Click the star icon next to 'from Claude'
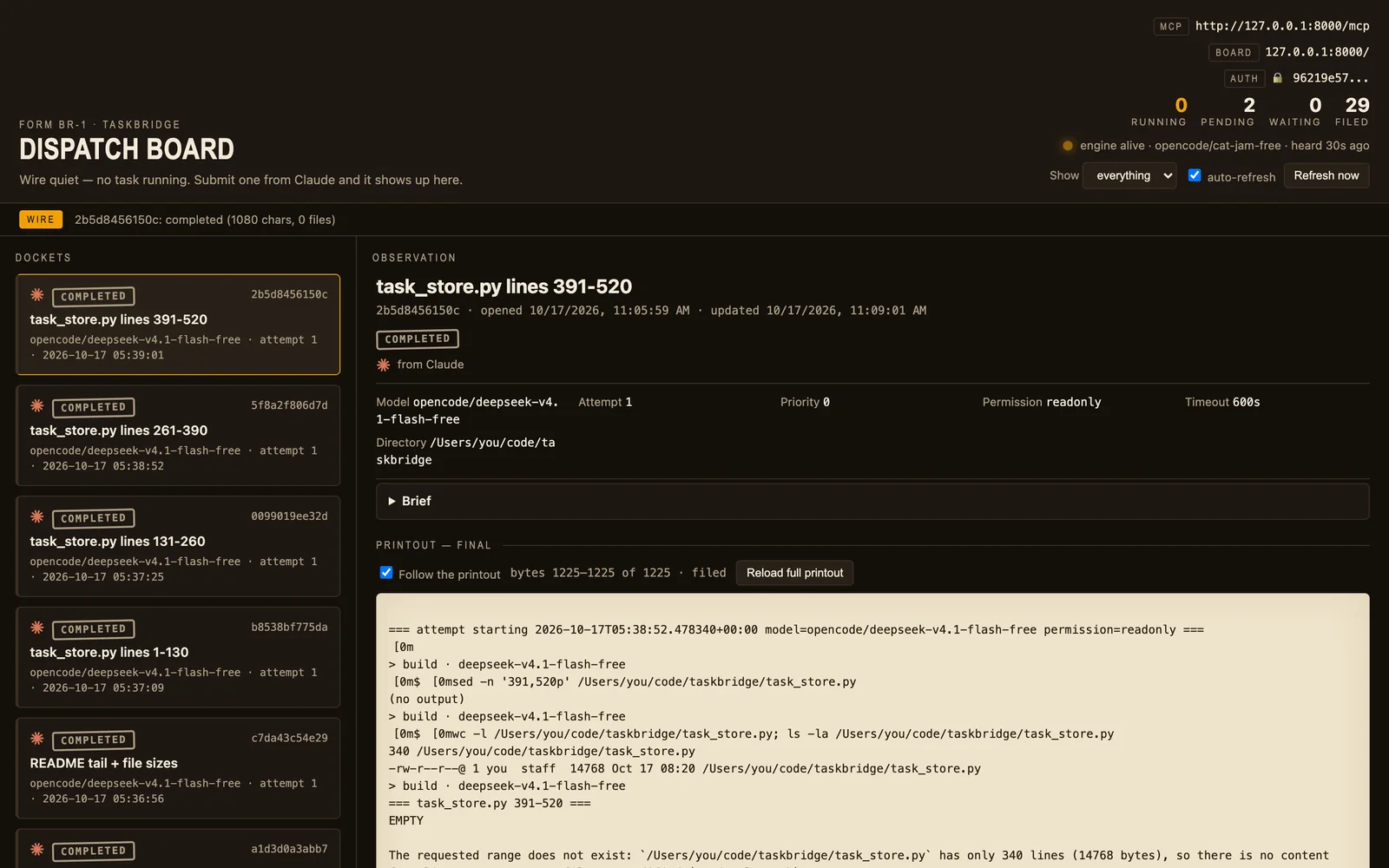Viewport: 1389px width, 868px height. pyautogui.click(x=383, y=365)
